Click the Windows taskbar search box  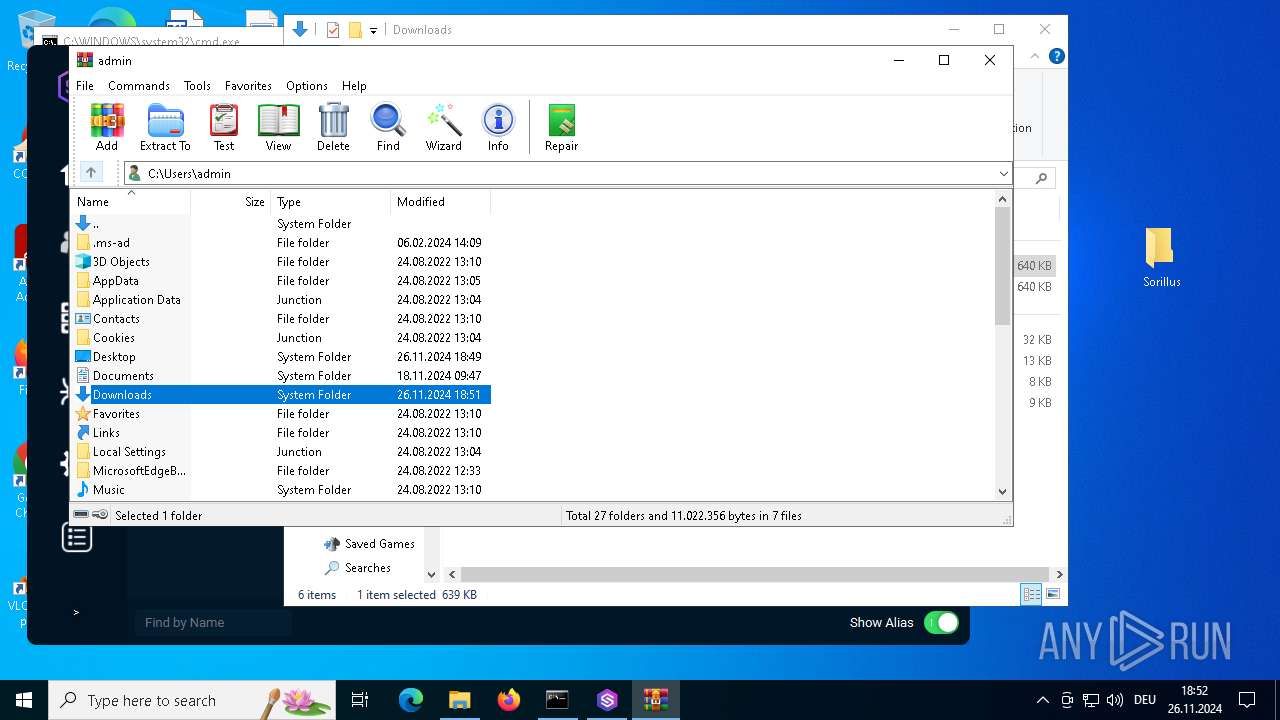pos(192,700)
